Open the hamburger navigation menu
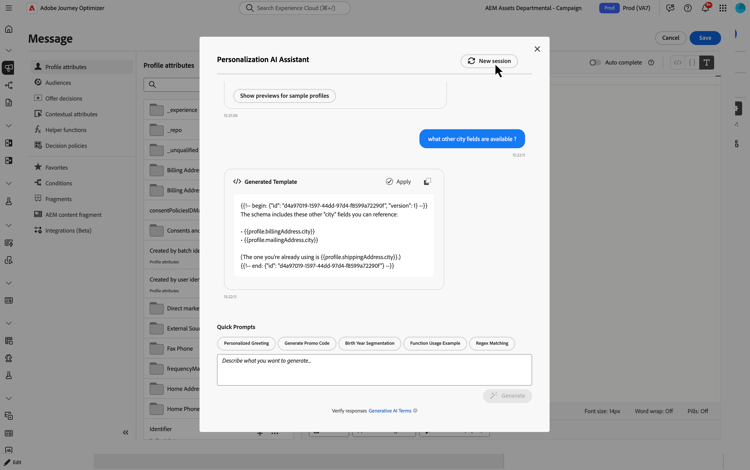 (x=9, y=8)
